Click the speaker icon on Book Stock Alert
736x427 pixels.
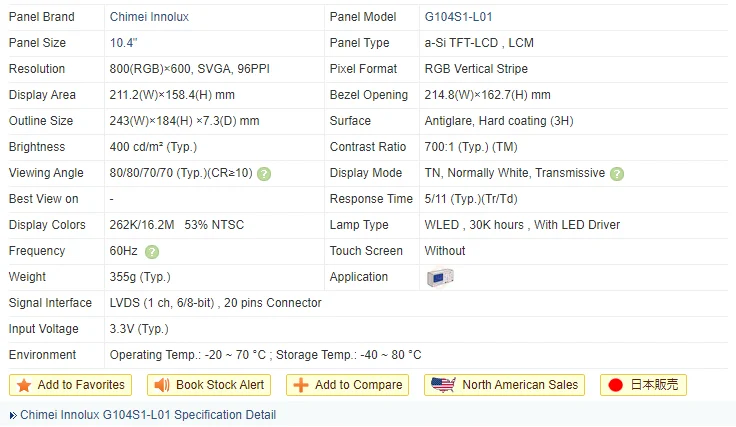click(161, 385)
